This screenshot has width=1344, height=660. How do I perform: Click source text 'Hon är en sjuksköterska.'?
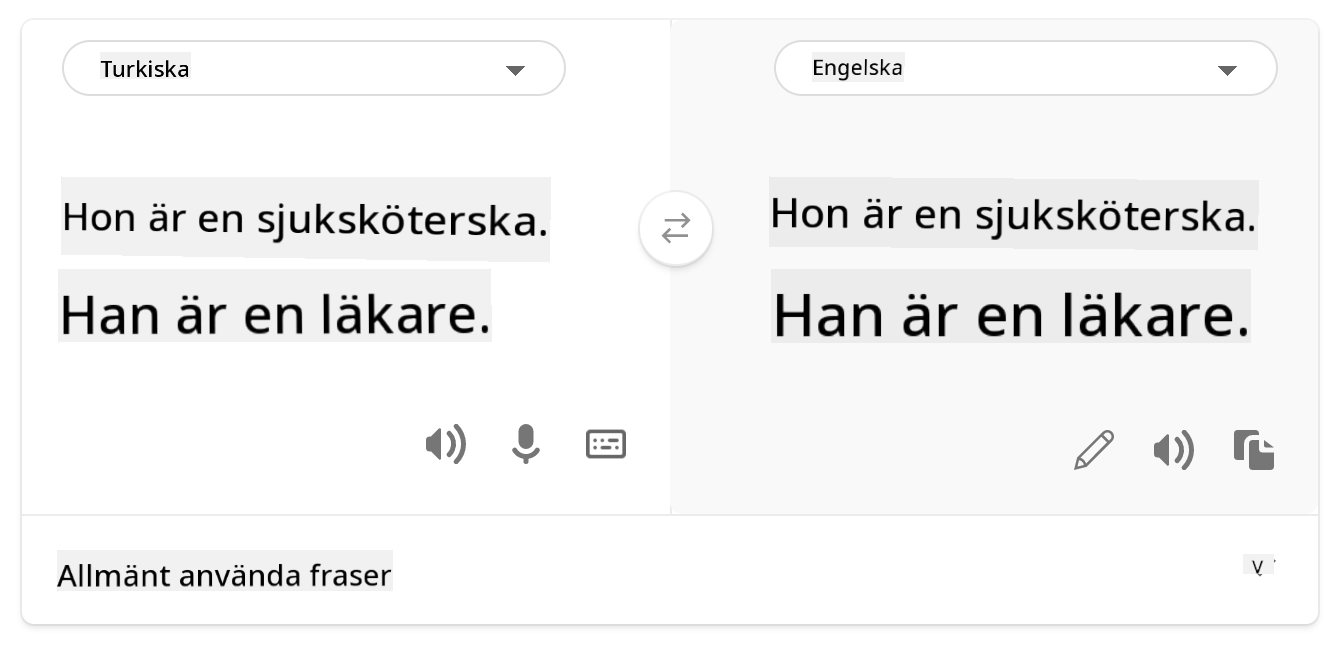305,219
